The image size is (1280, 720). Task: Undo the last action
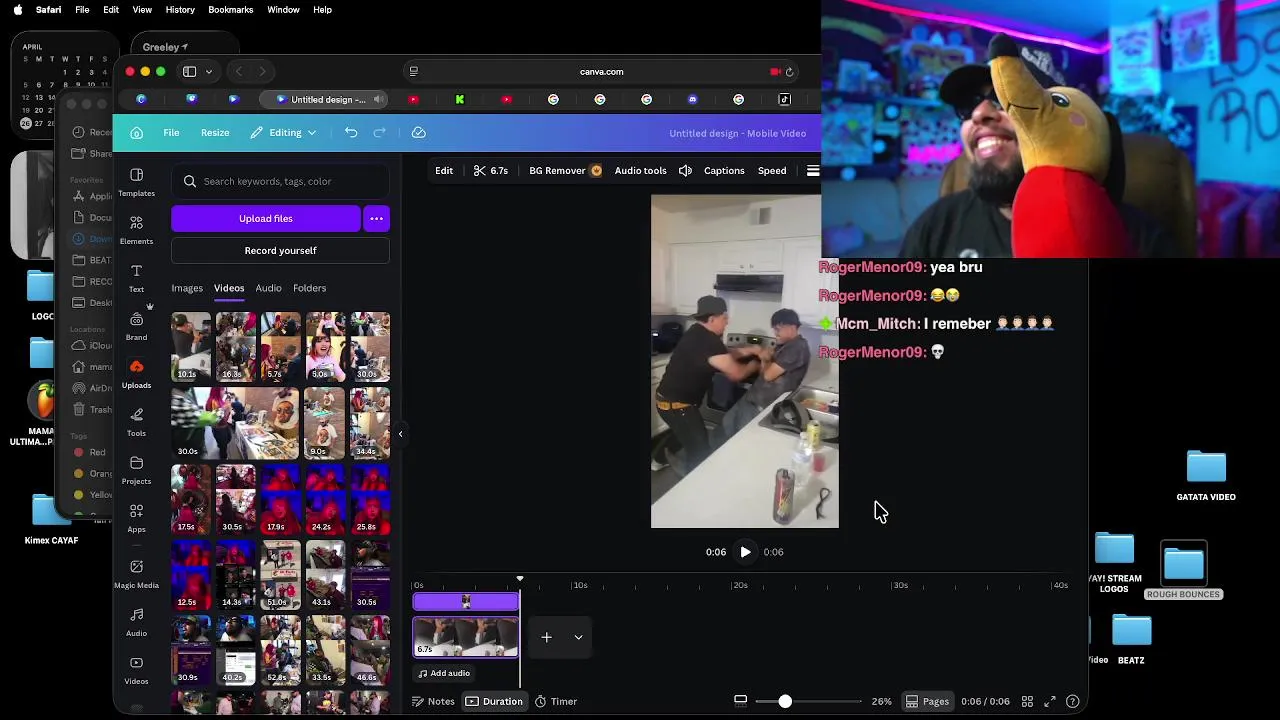point(351,133)
